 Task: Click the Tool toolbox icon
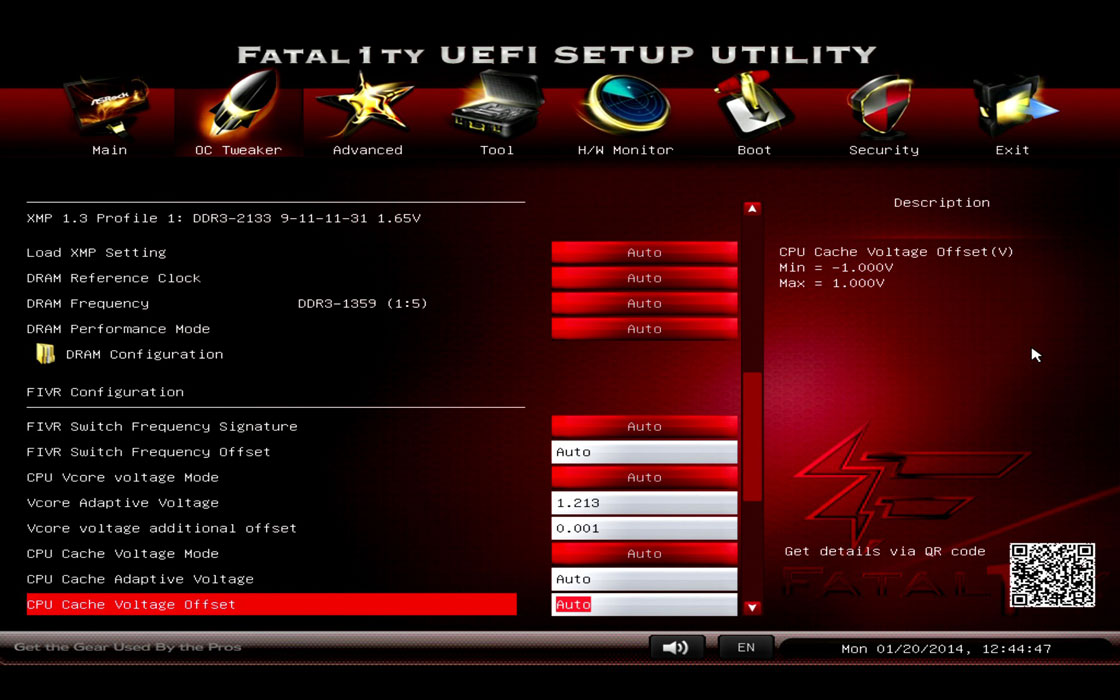point(496,108)
